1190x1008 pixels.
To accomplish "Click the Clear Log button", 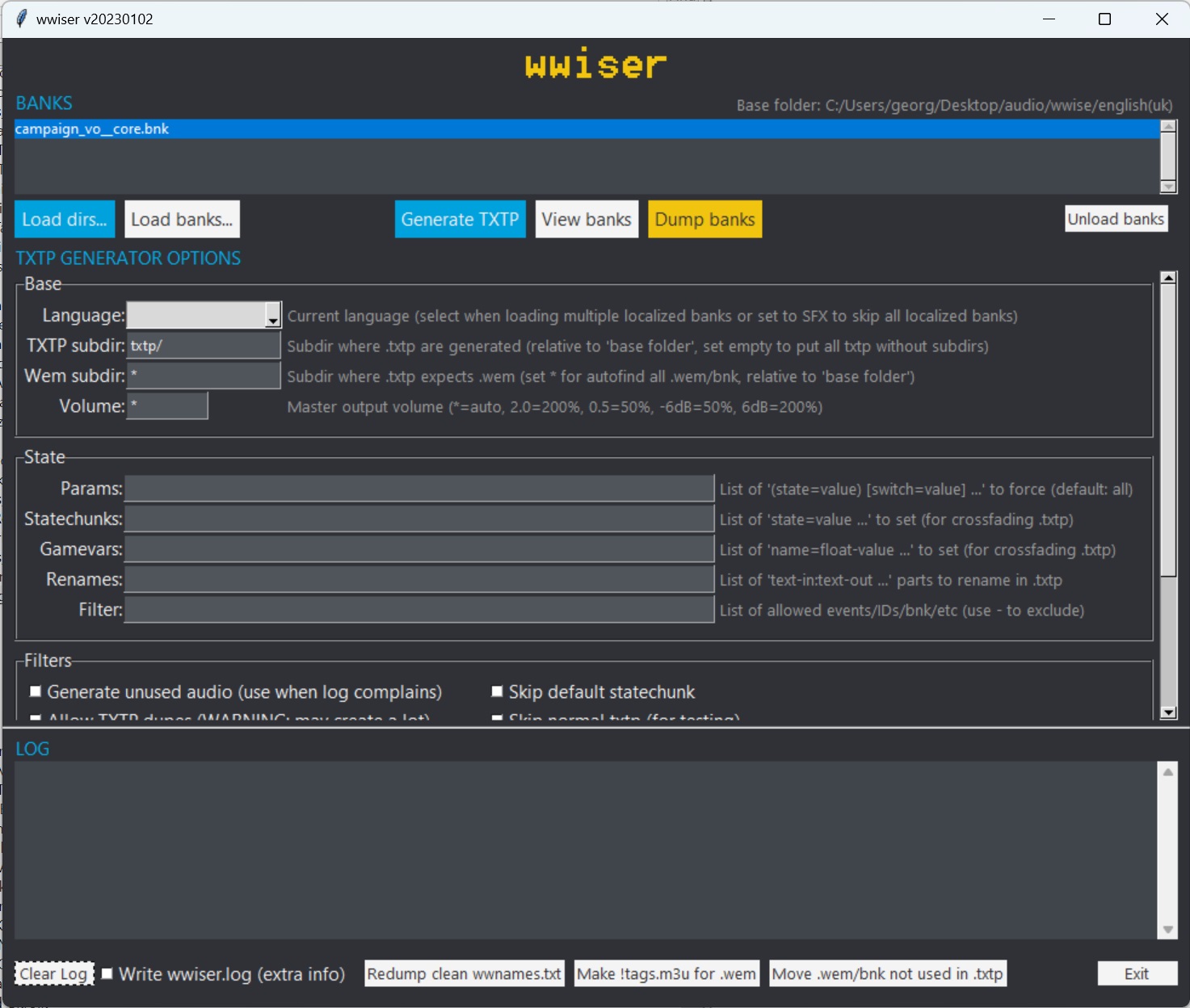I will point(54,974).
